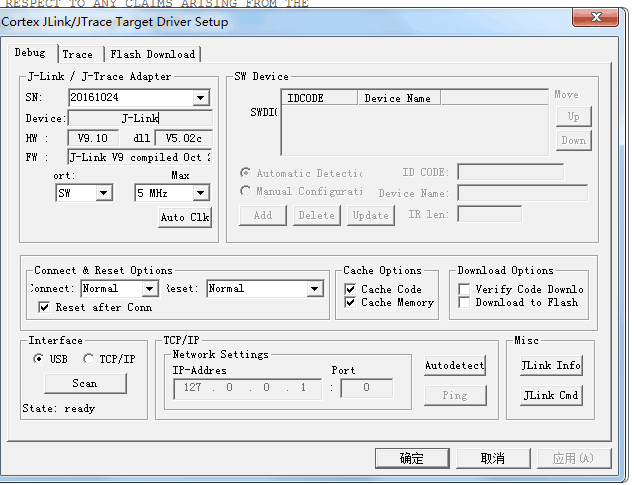Click the Move Up button

pos(574,117)
